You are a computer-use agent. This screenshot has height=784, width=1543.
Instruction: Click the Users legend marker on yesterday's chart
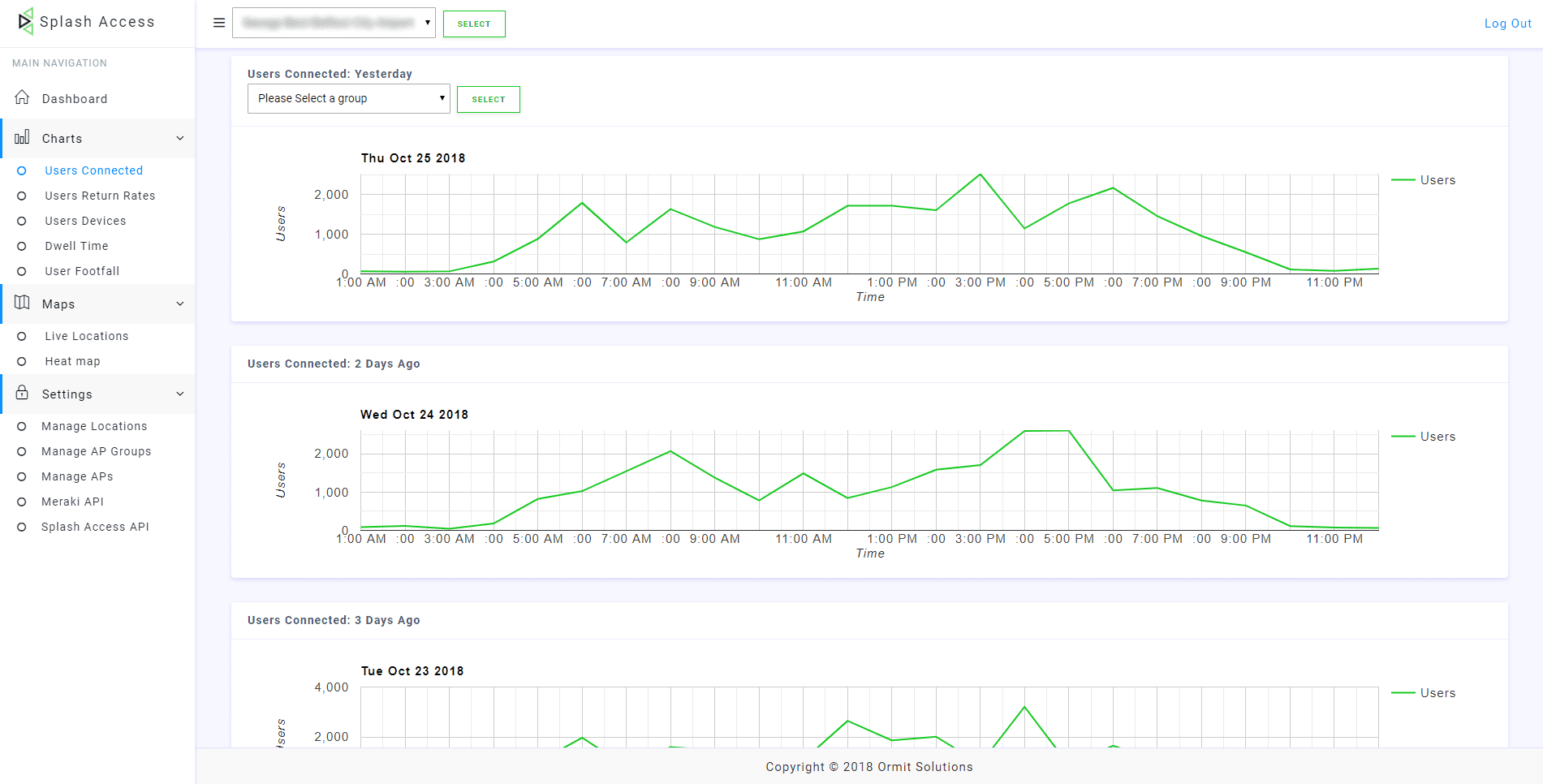pos(1403,179)
